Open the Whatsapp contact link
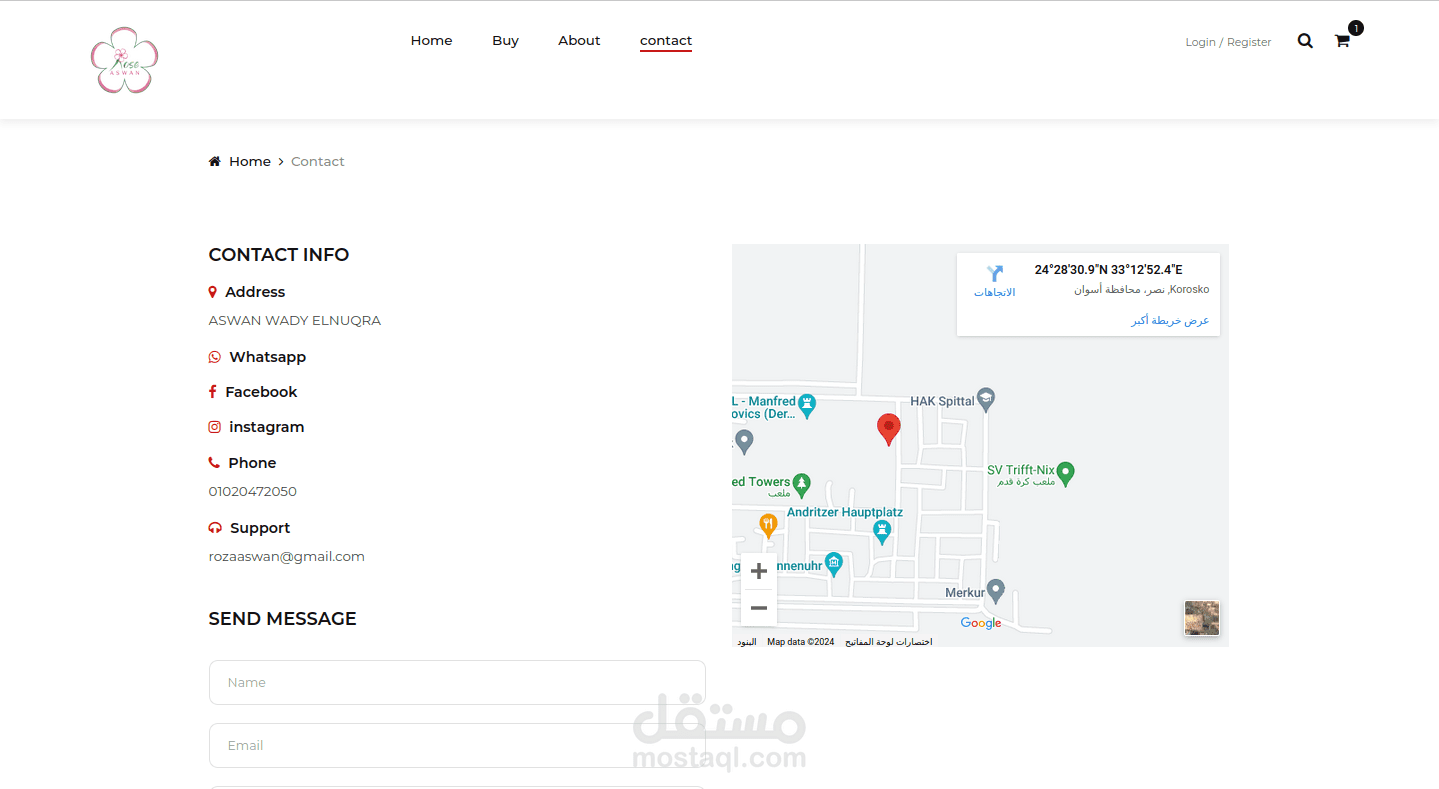1439x789 pixels. (267, 357)
